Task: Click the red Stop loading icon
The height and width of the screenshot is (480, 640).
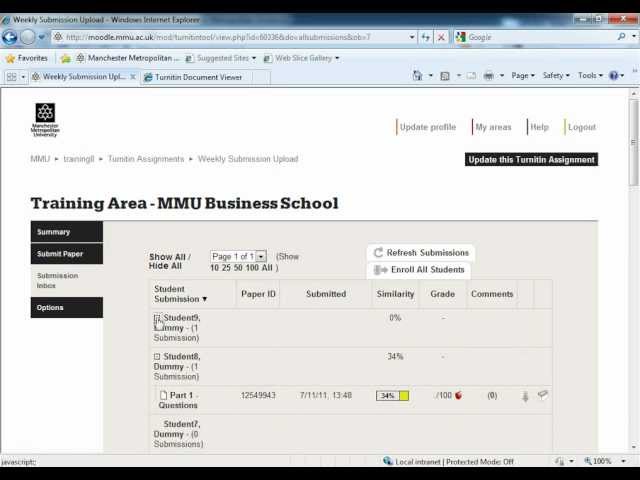Action: 441,37
